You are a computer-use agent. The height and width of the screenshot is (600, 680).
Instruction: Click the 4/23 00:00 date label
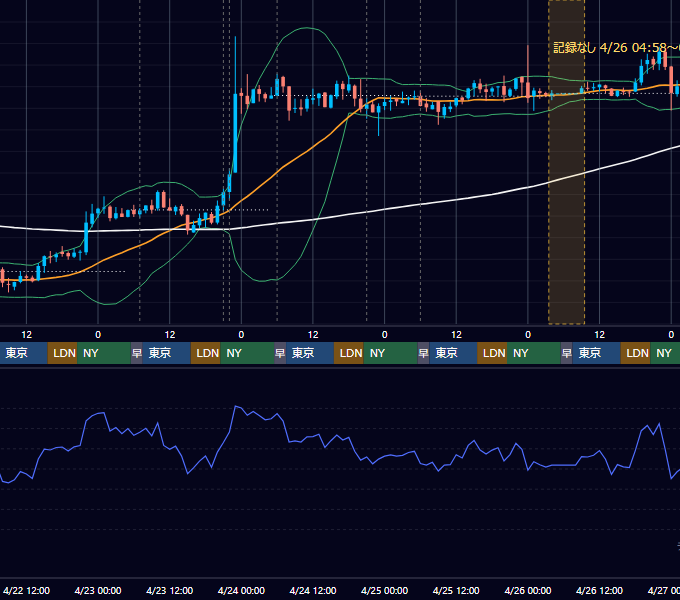98,590
